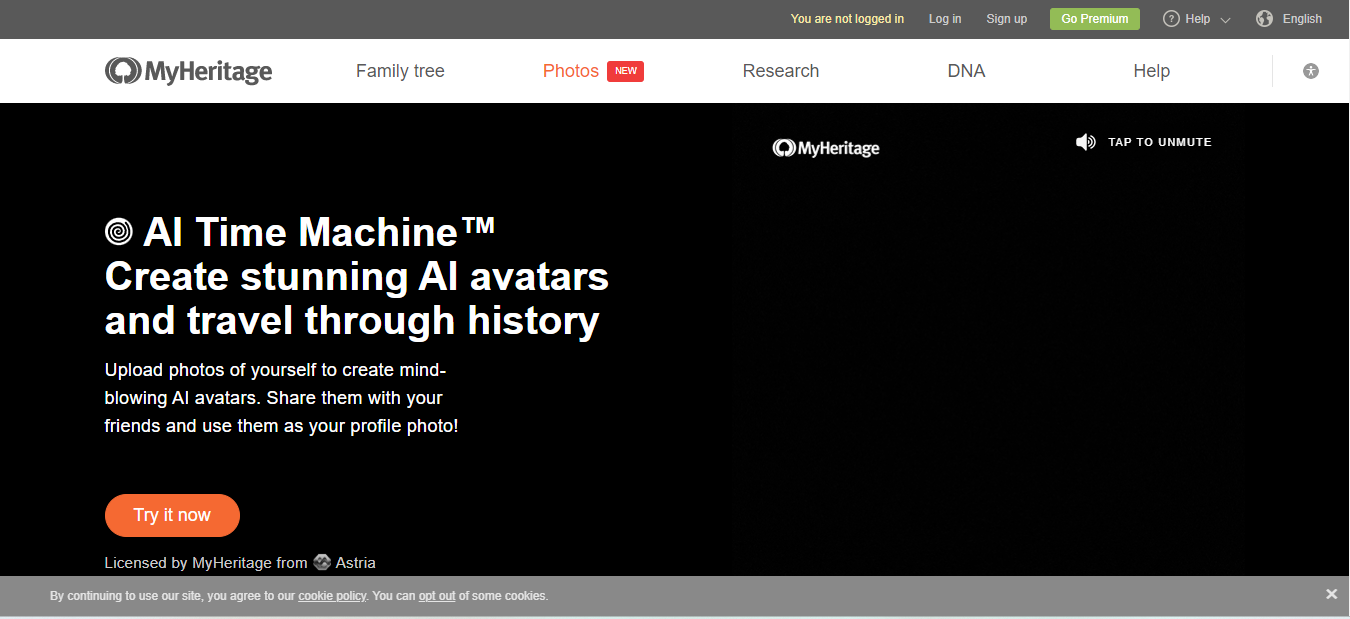Expand the Help dropdown arrow in the top bar
This screenshot has height=619, width=1350.
(1225, 20)
